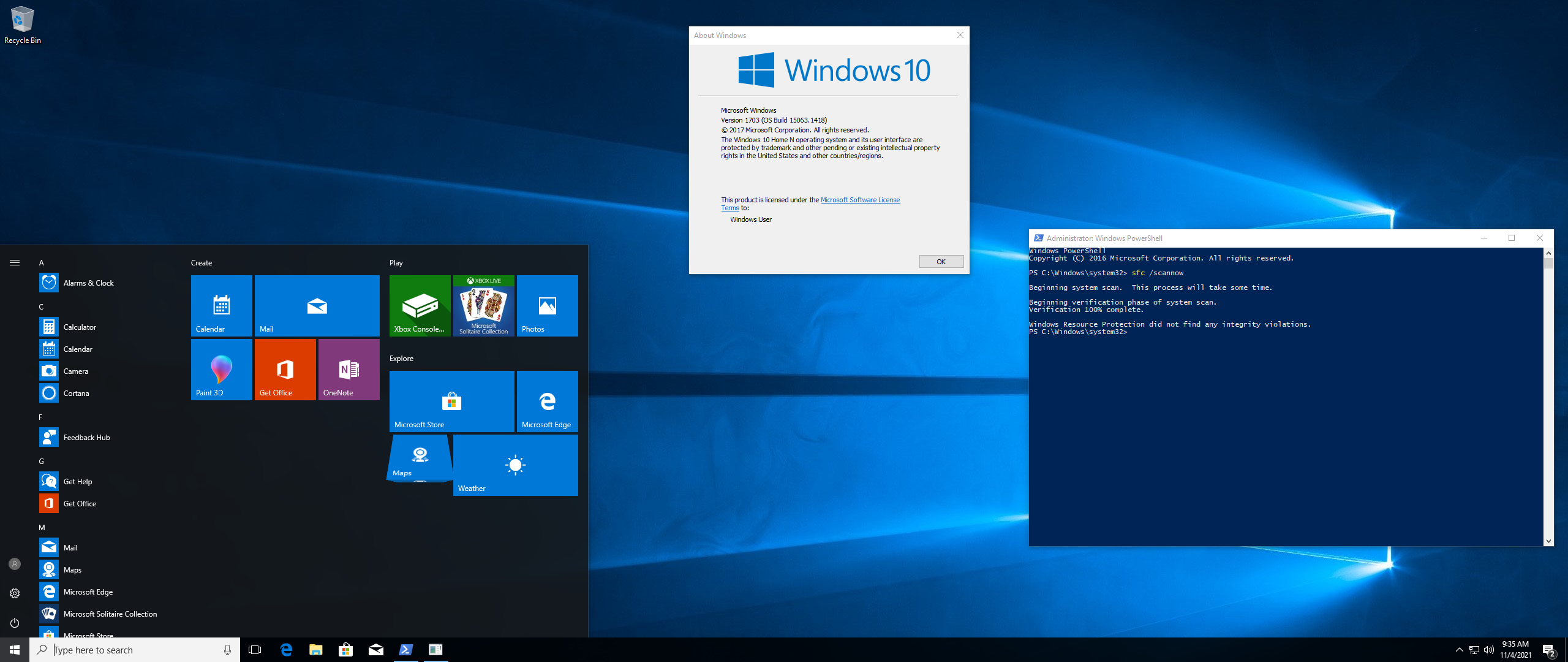The height and width of the screenshot is (662, 1568).
Task: Click OK in About Windows dialog
Action: coord(941,262)
